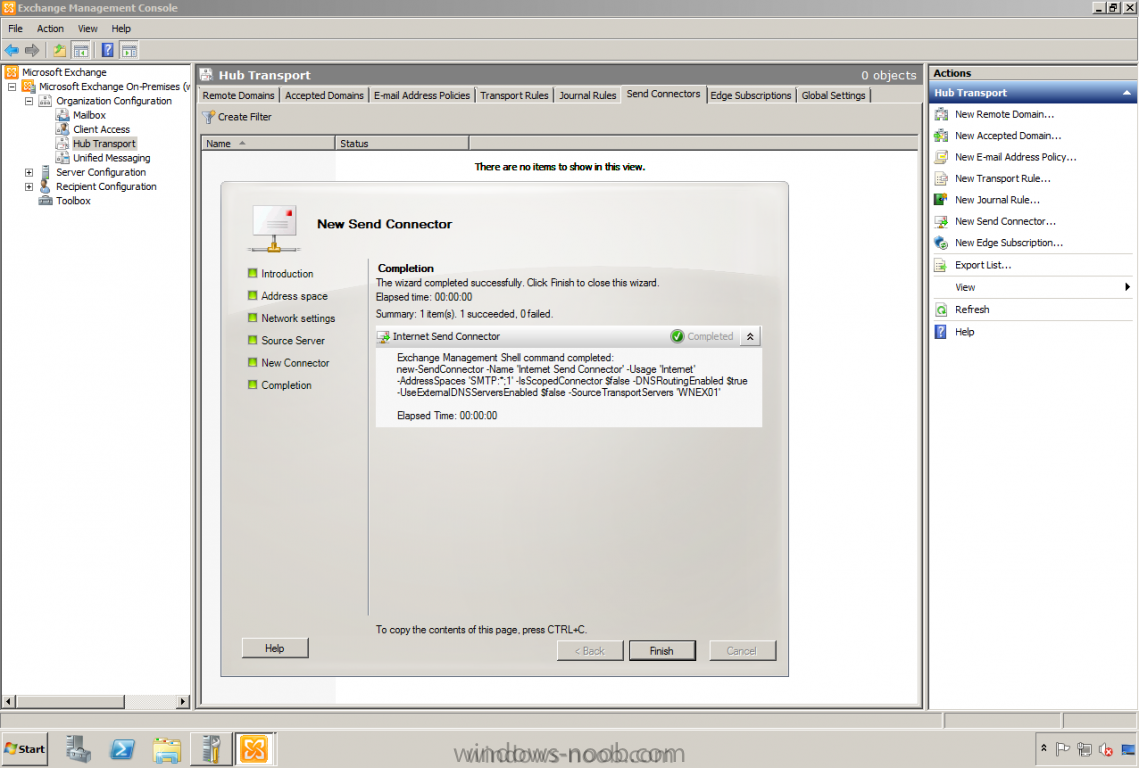This screenshot has height=768, width=1139.
Task: Click the New Transport Rule icon
Action: click(941, 179)
